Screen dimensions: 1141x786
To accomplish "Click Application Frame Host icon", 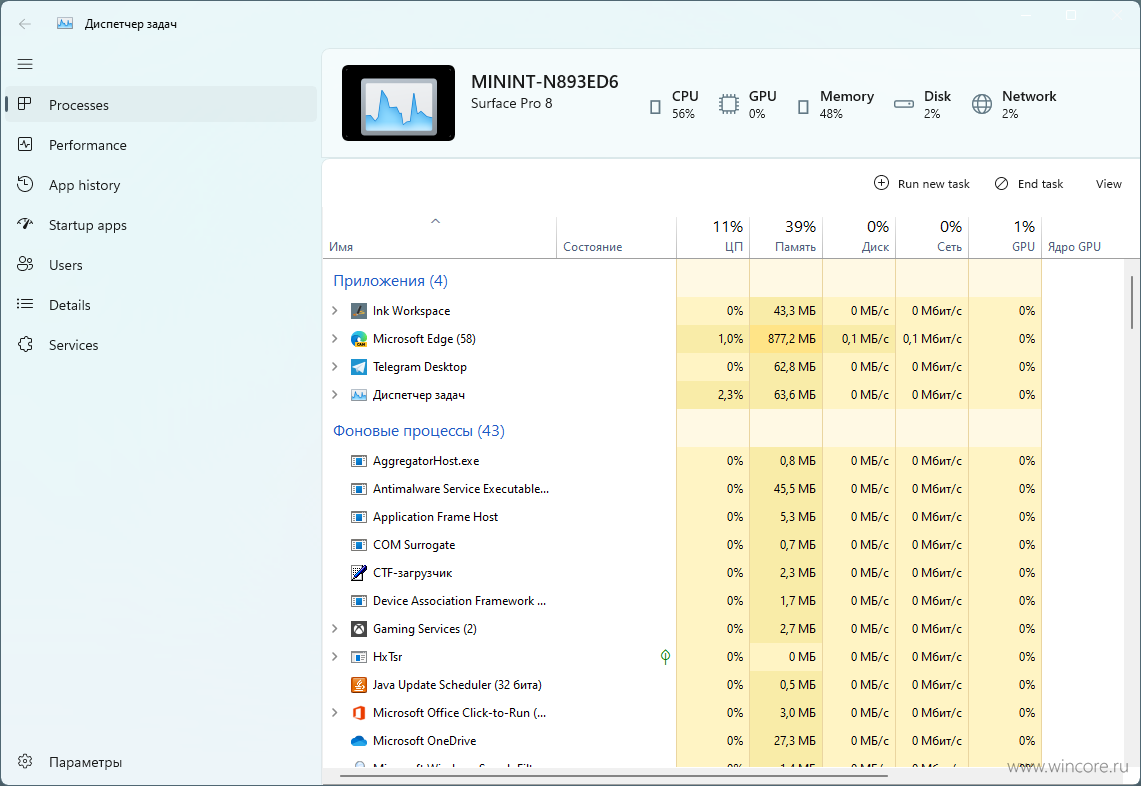I will [359, 517].
